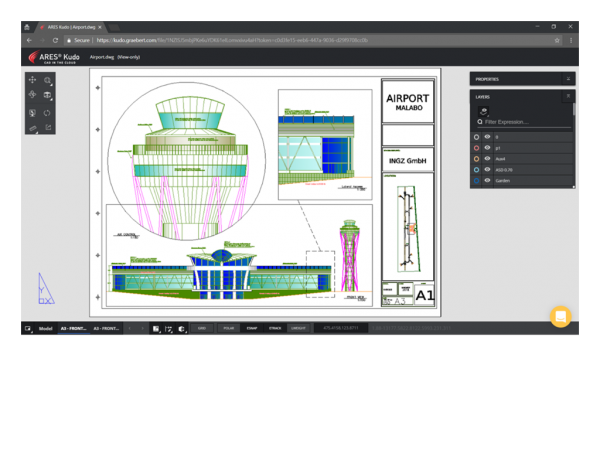Toggle visibility of the Garden layer

[487, 180]
